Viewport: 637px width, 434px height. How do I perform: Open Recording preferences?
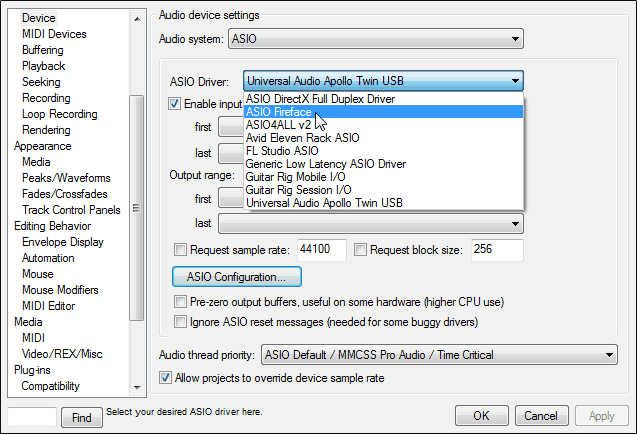pos(46,98)
